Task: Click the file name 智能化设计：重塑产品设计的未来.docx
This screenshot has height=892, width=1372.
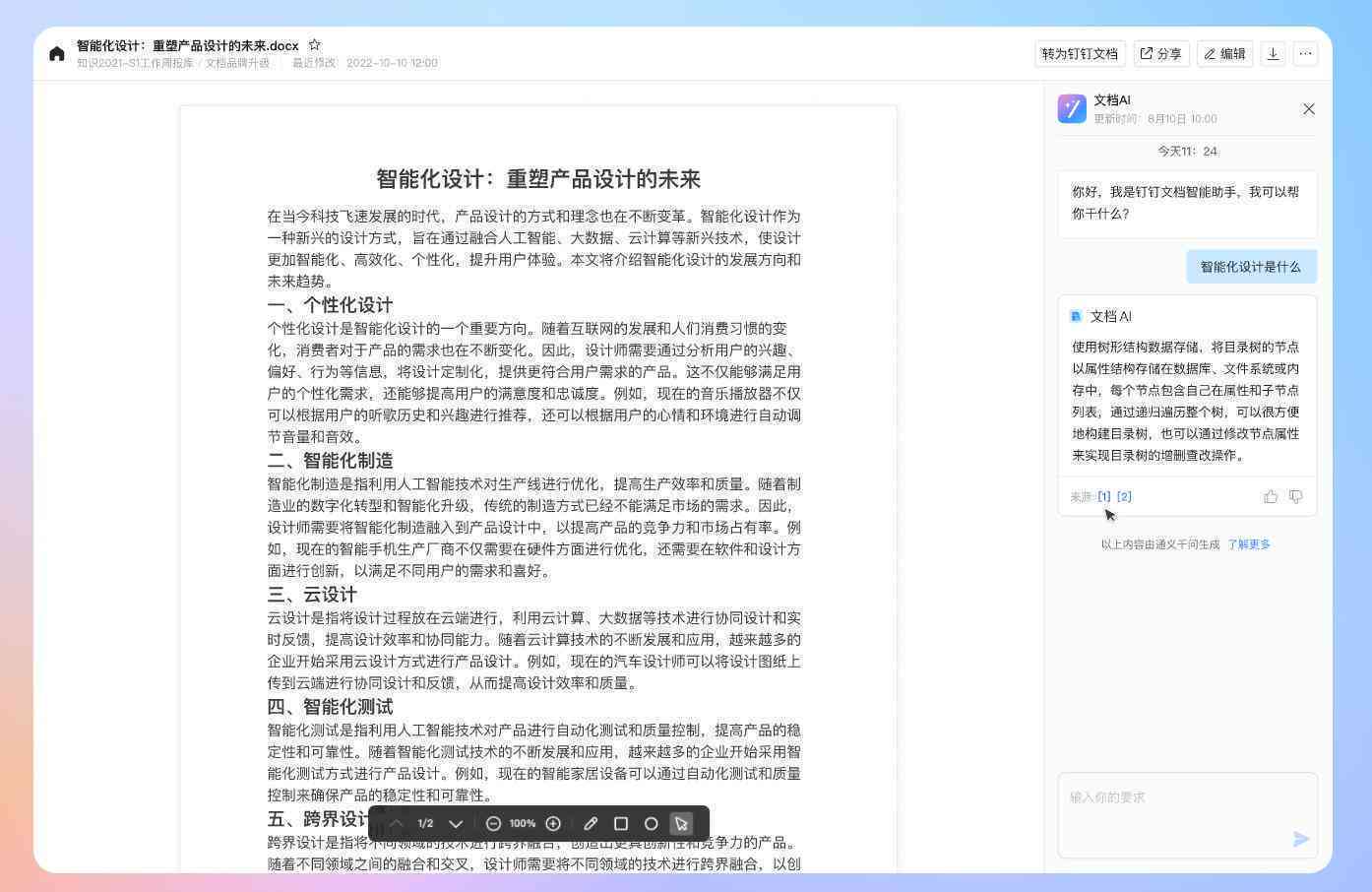Action: tap(187, 45)
